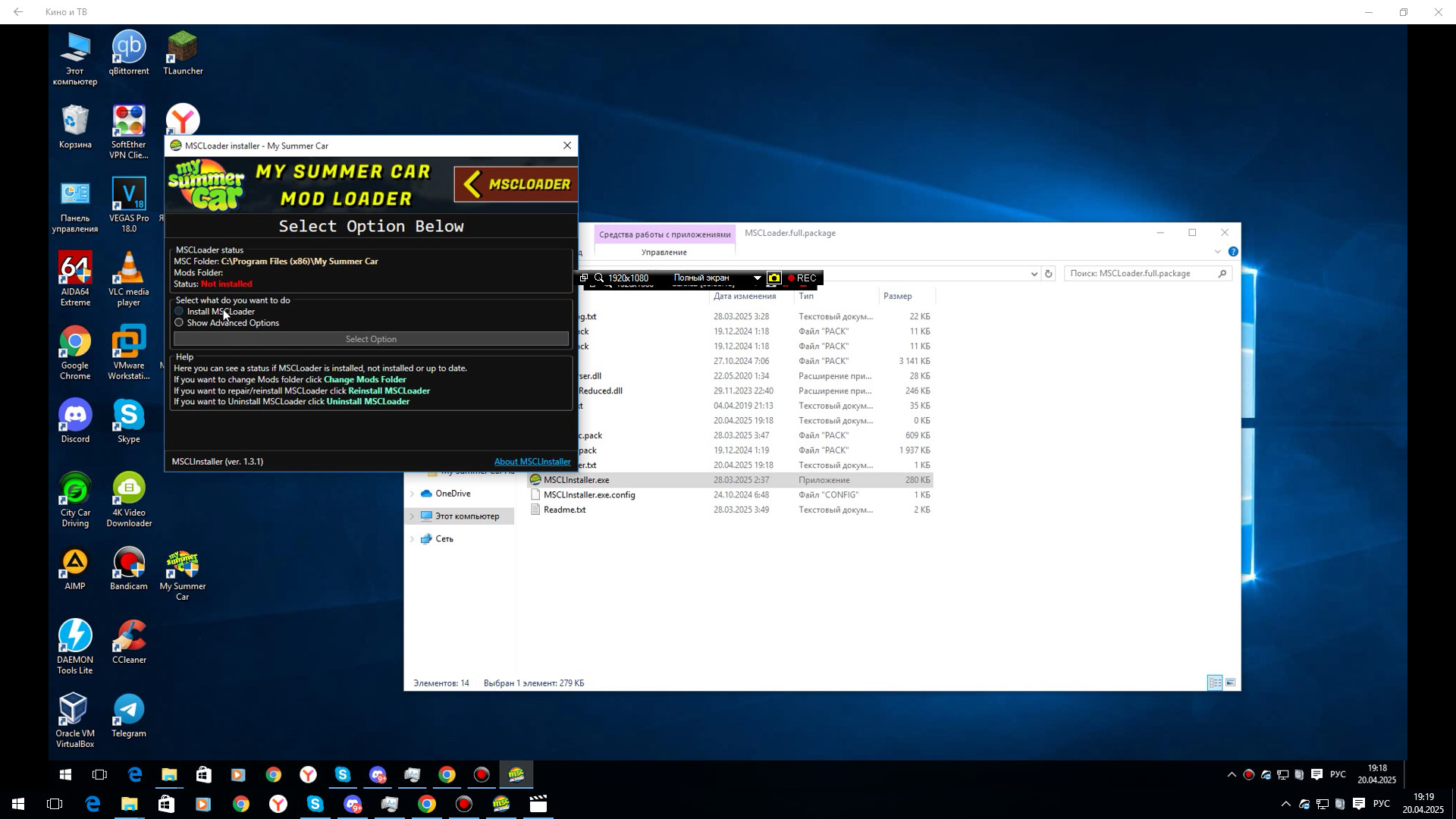Select the Show Advanced Options radio button

(x=179, y=323)
